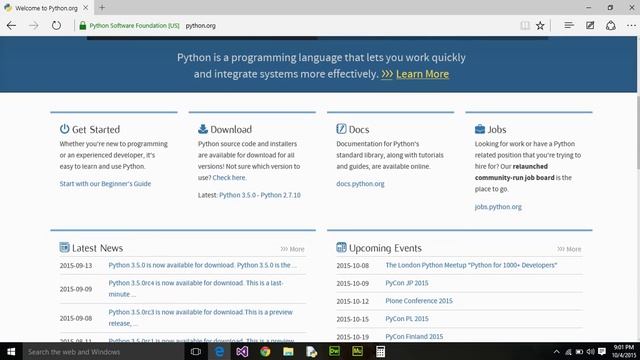Open the Plone Conference 2015 event
This screenshot has width=640, height=360.
tap(419, 301)
